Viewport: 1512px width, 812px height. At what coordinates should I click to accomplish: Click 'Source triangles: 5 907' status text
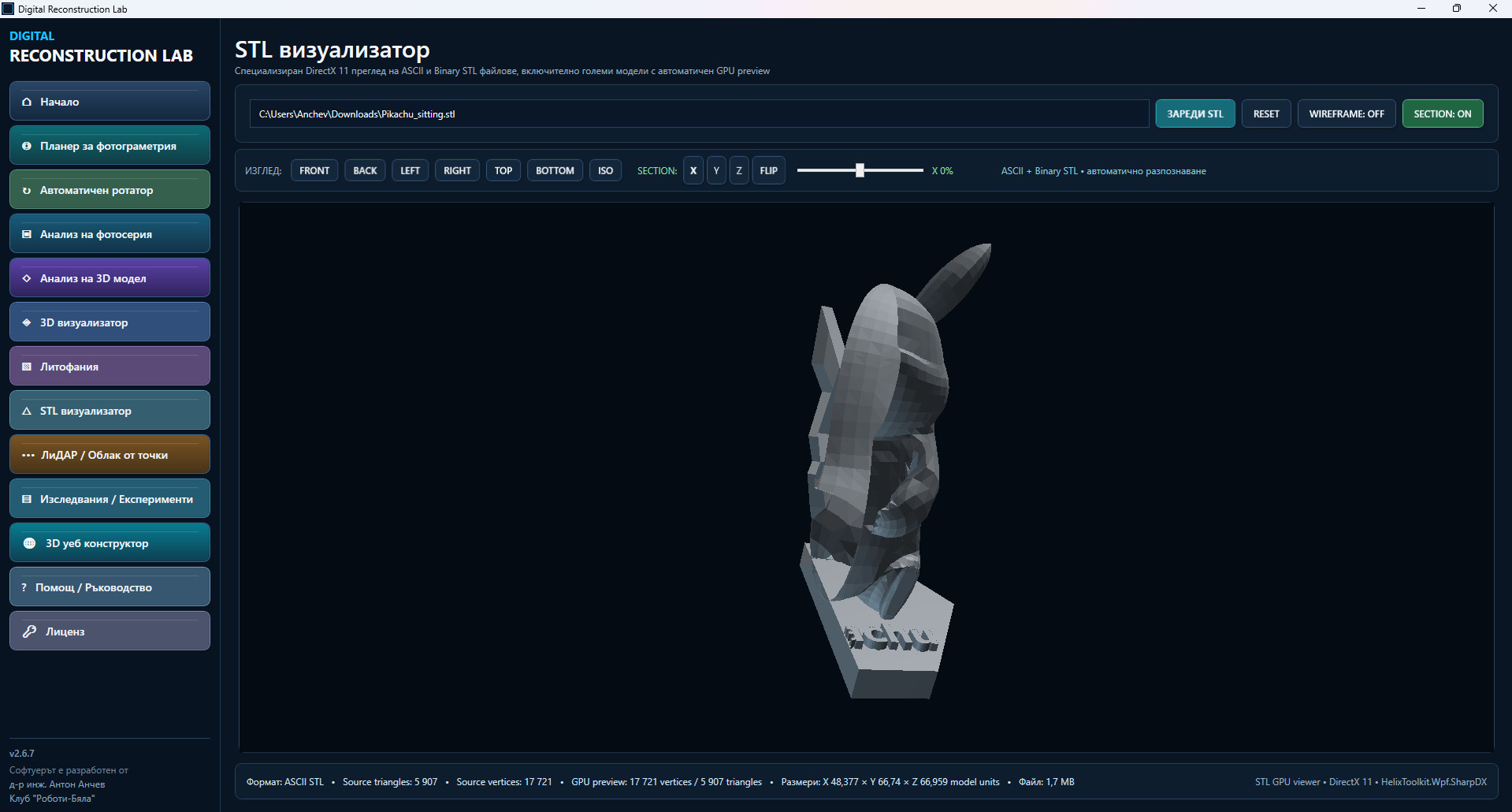coord(389,782)
